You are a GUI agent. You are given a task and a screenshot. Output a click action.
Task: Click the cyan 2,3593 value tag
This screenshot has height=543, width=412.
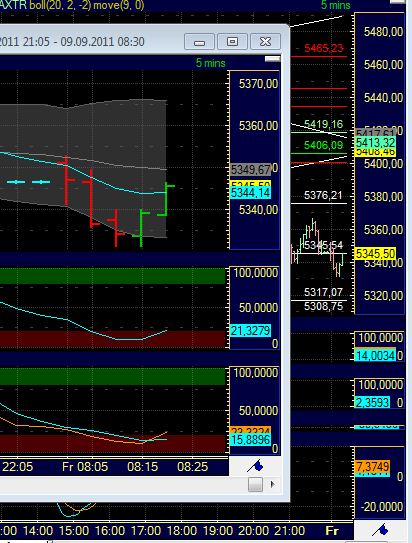pyautogui.click(x=373, y=402)
